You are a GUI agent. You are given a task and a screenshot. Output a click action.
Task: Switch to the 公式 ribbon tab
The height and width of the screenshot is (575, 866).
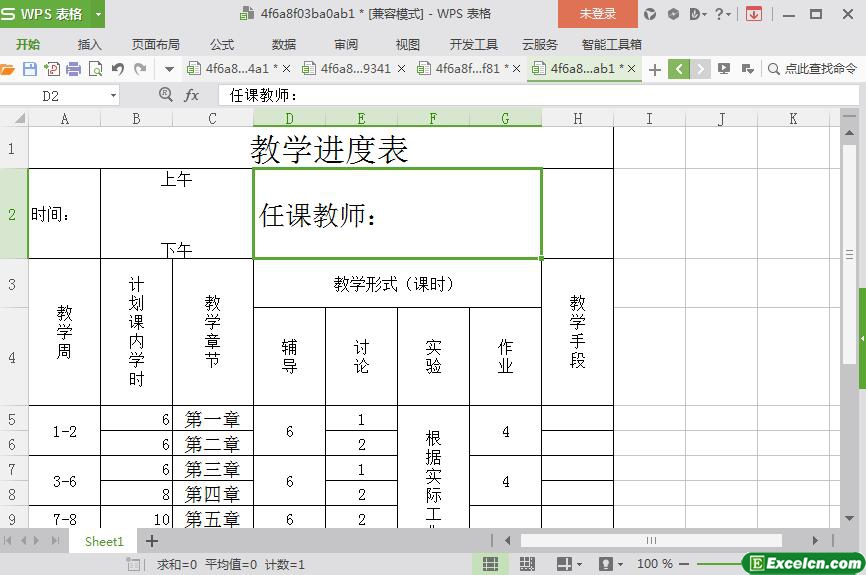point(222,44)
